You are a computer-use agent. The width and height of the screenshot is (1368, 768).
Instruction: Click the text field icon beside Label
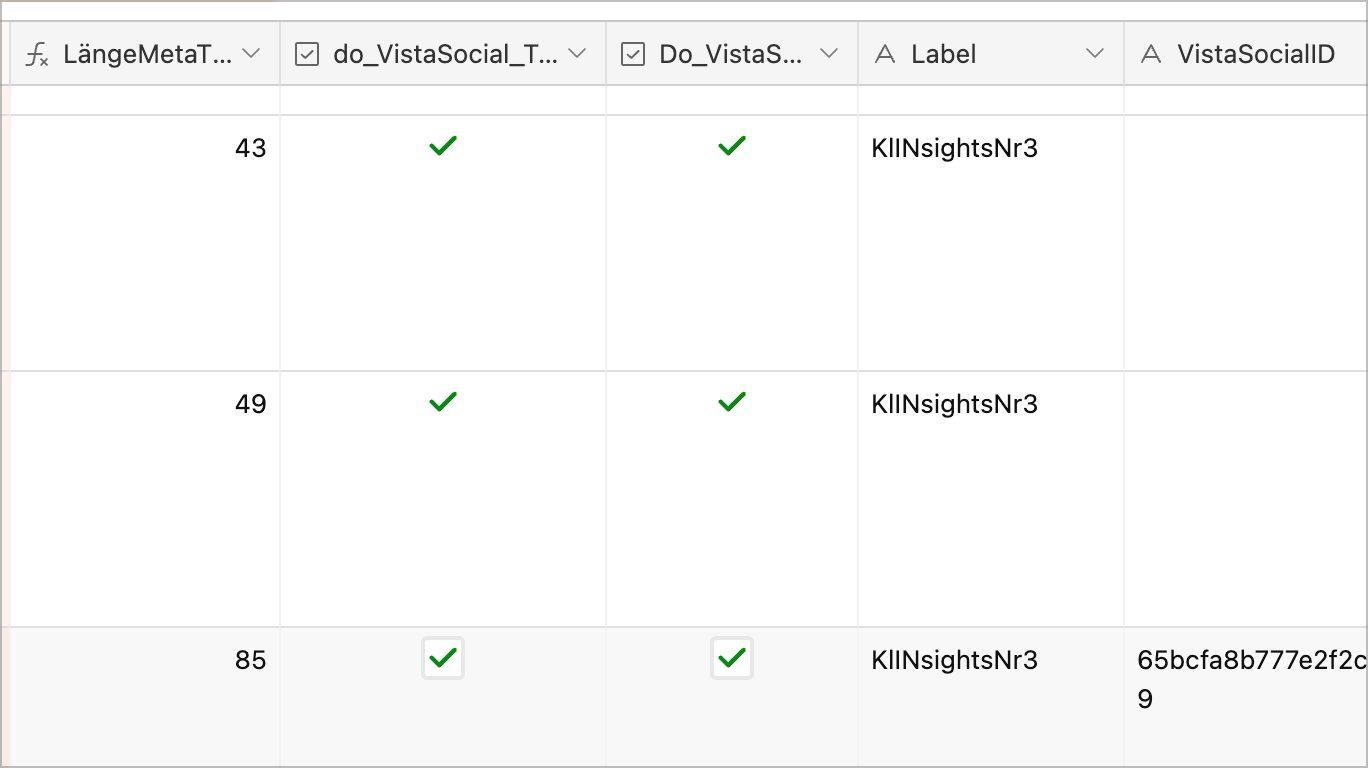(x=884, y=55)
